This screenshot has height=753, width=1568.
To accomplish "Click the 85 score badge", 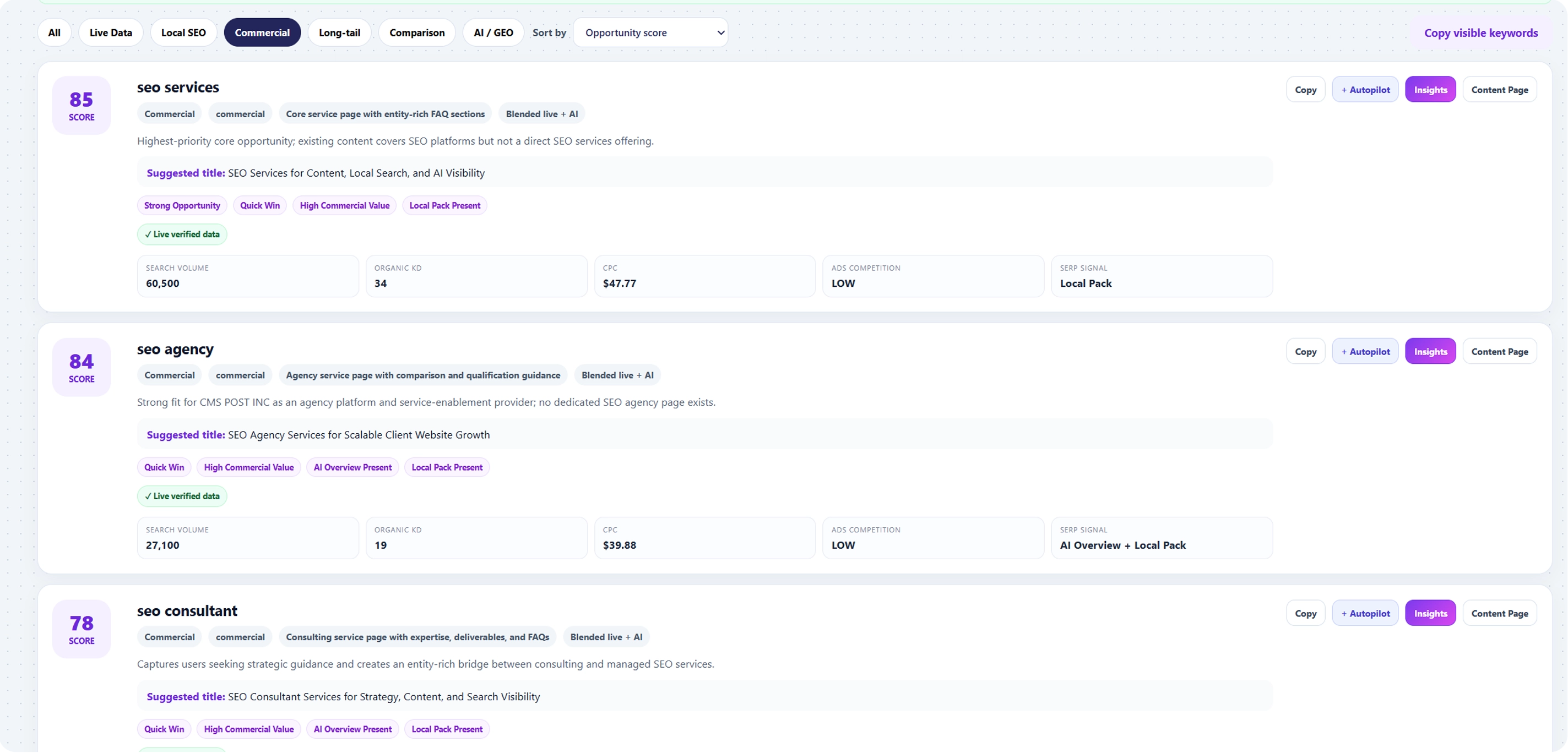I will pyautogui.click(x=82, y=105).
